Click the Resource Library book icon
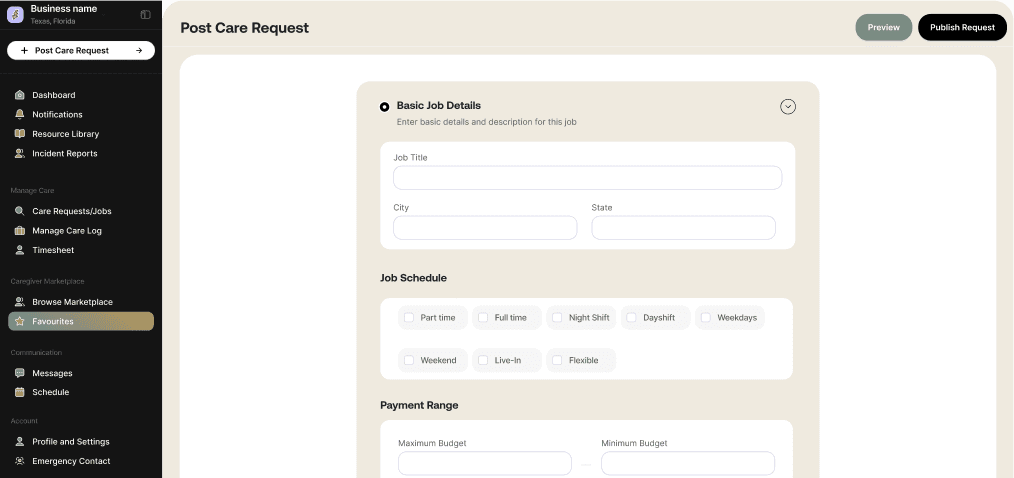This screenshot has width=1014, height=478. coord(20,134)
